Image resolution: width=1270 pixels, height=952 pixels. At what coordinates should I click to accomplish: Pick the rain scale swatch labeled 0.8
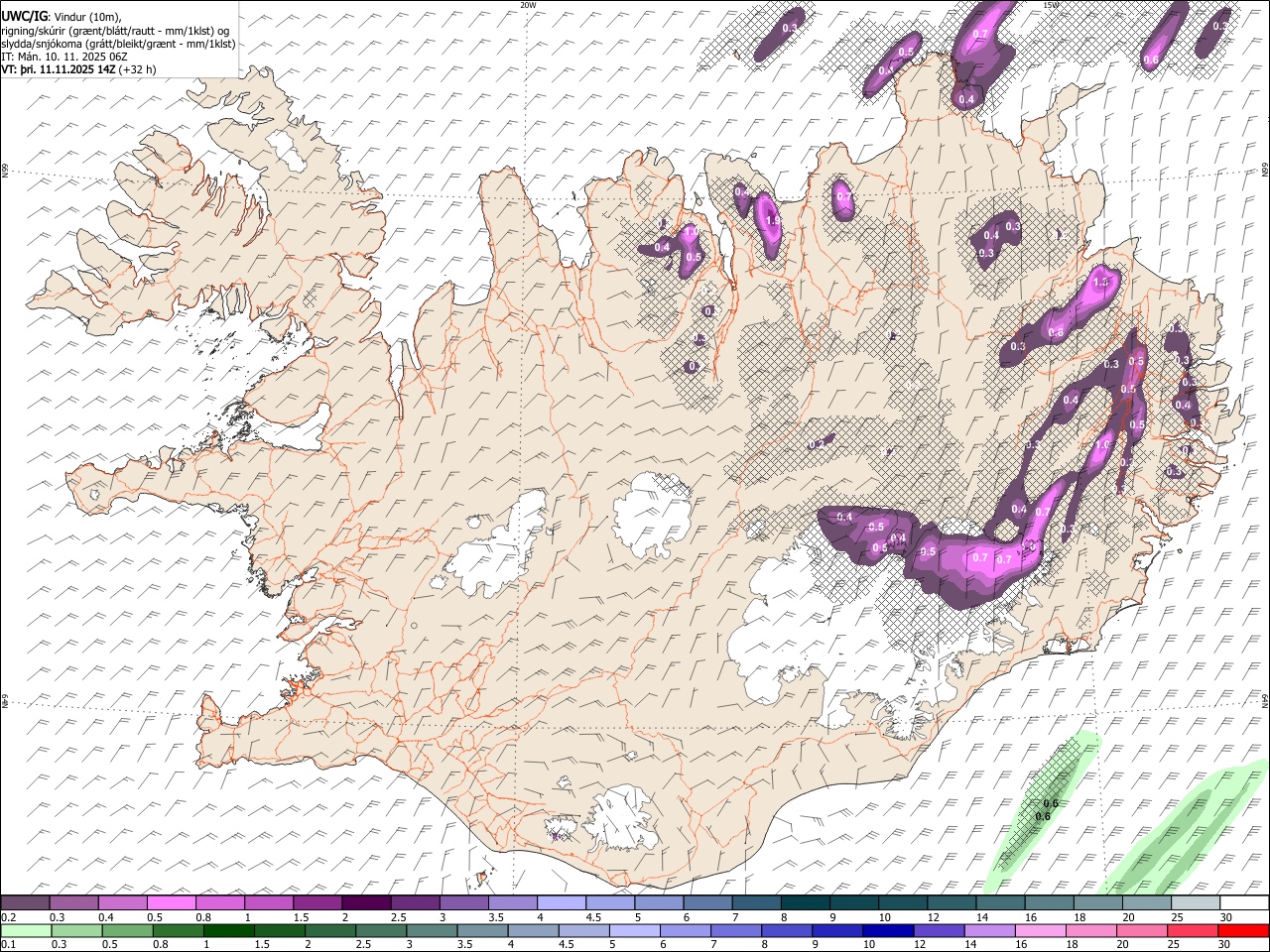[x=178, y=930]
